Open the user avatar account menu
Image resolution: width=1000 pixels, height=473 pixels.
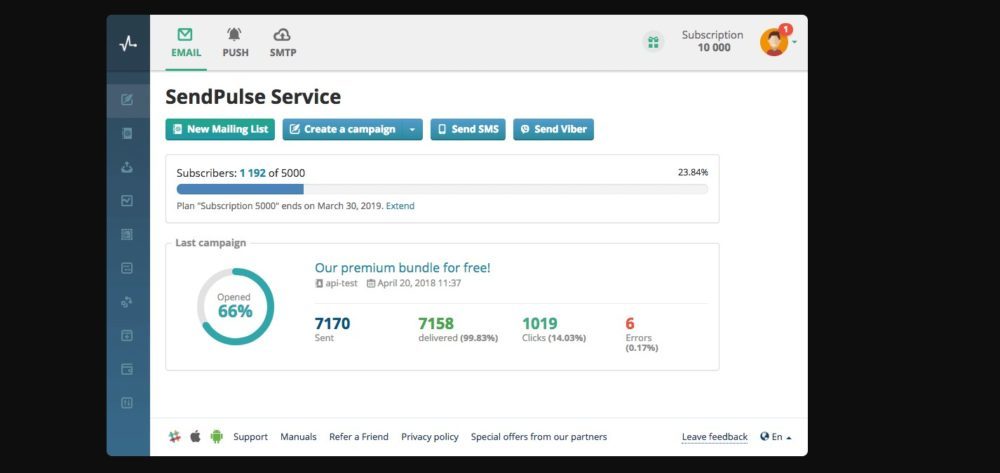click(x=775, y=42)
